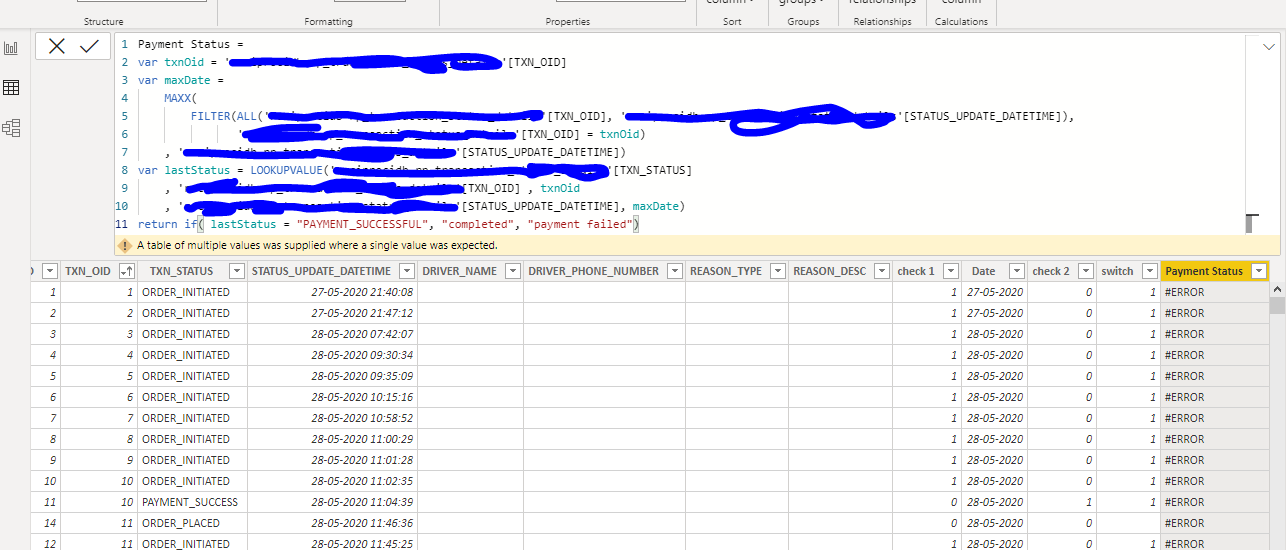Click the Relationships ribbon group label
The width and height of the screenshot is (1286, 550).
click(x=883, y=21)
